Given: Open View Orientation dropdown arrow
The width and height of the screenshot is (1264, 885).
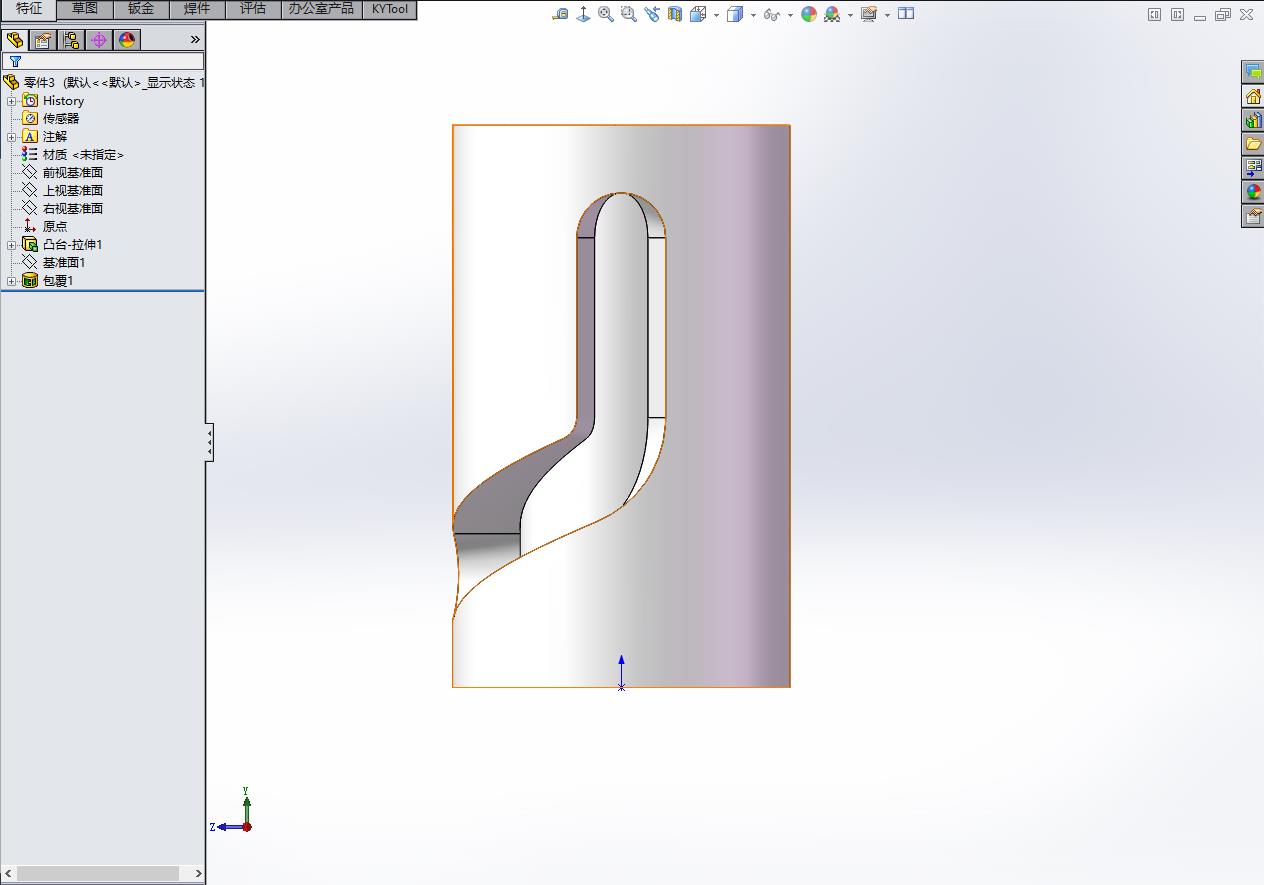Looking at the screenshot, I should coord(716,15).
